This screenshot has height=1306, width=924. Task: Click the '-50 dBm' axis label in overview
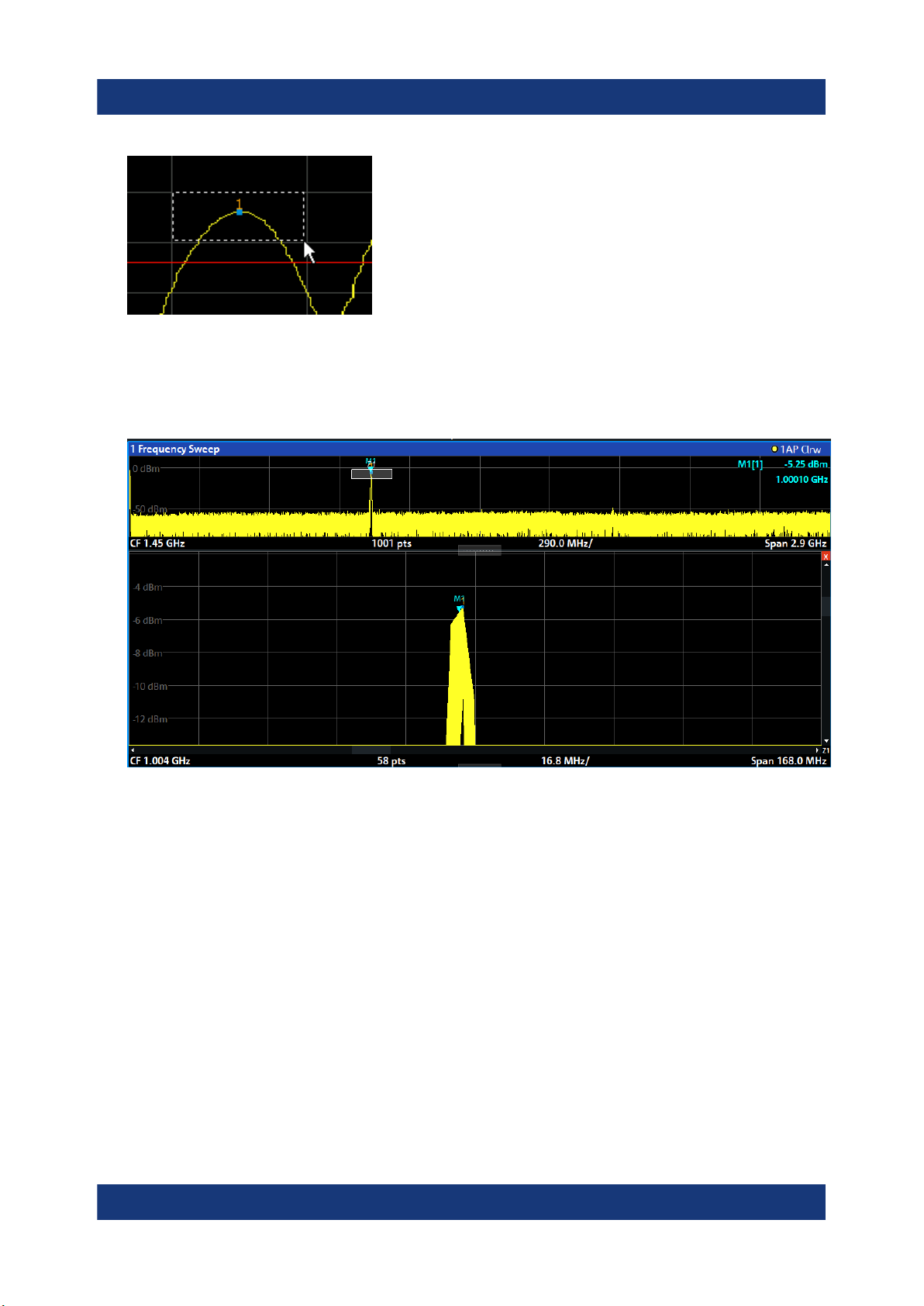[149, 510]
